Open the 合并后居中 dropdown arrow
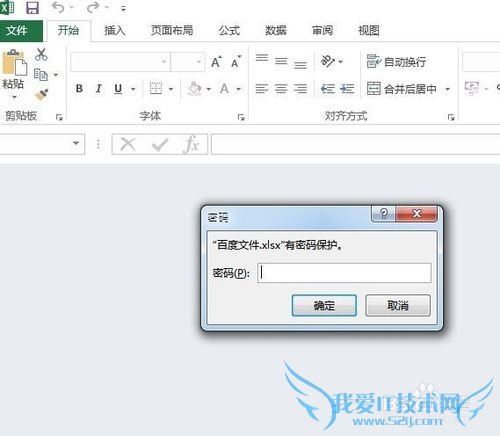The height and width of the screenshot is (436, 500). [448, 89]
